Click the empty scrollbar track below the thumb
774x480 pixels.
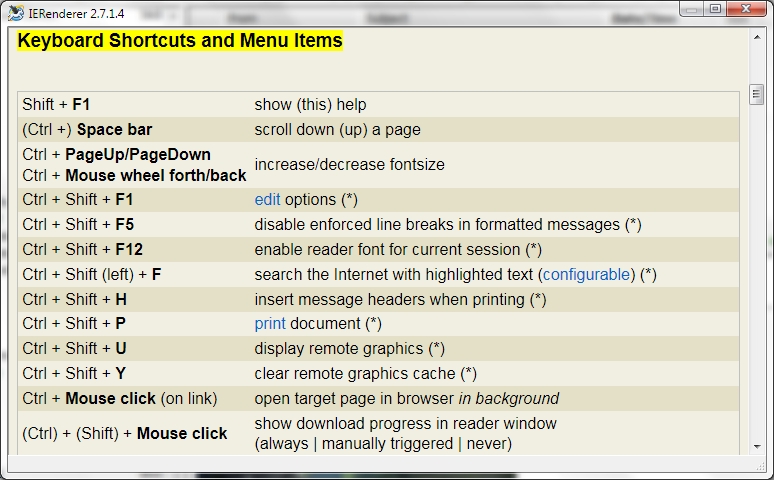click(x=756, y=300)
